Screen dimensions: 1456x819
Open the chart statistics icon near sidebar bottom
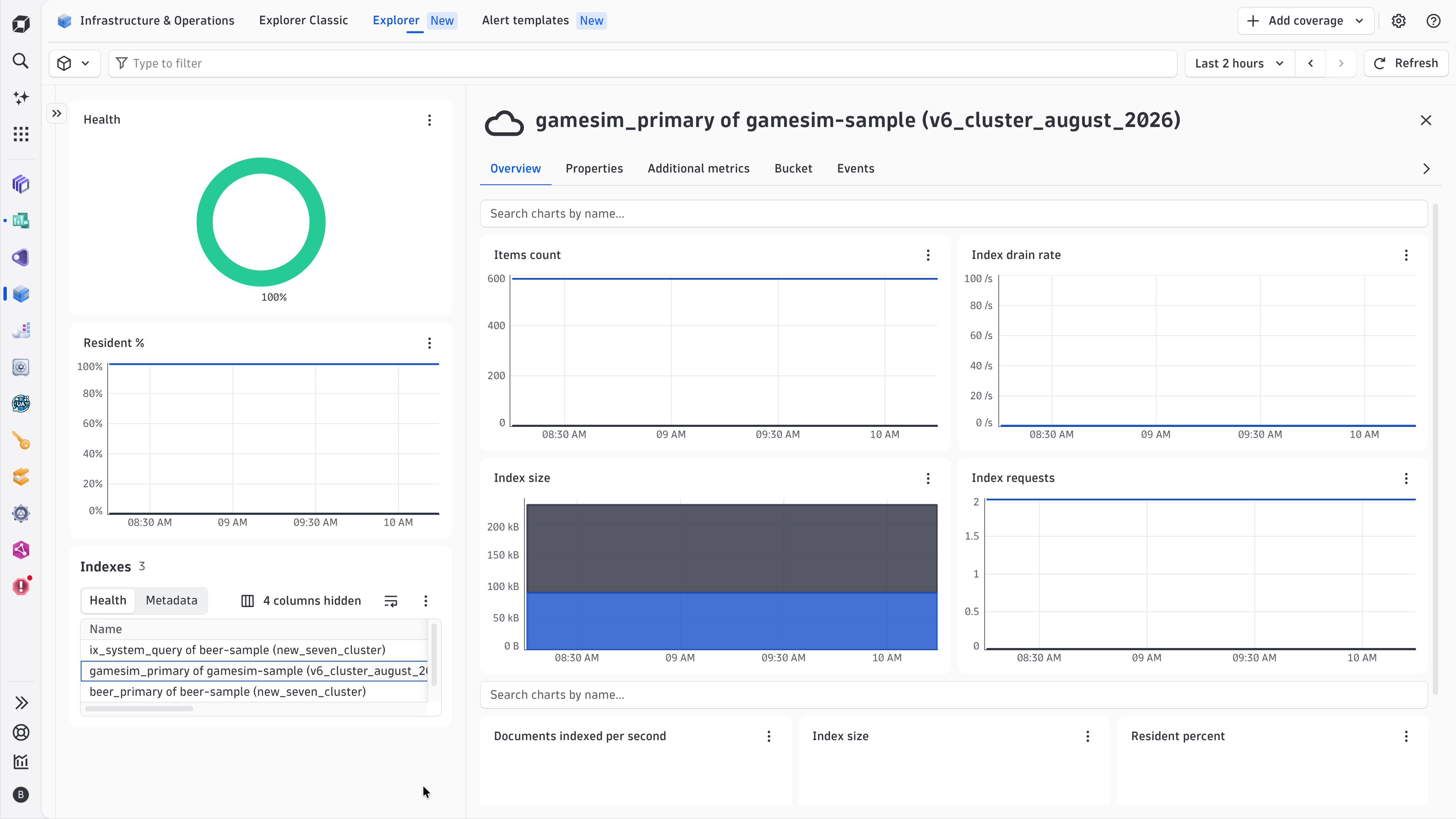pos(21,762)
